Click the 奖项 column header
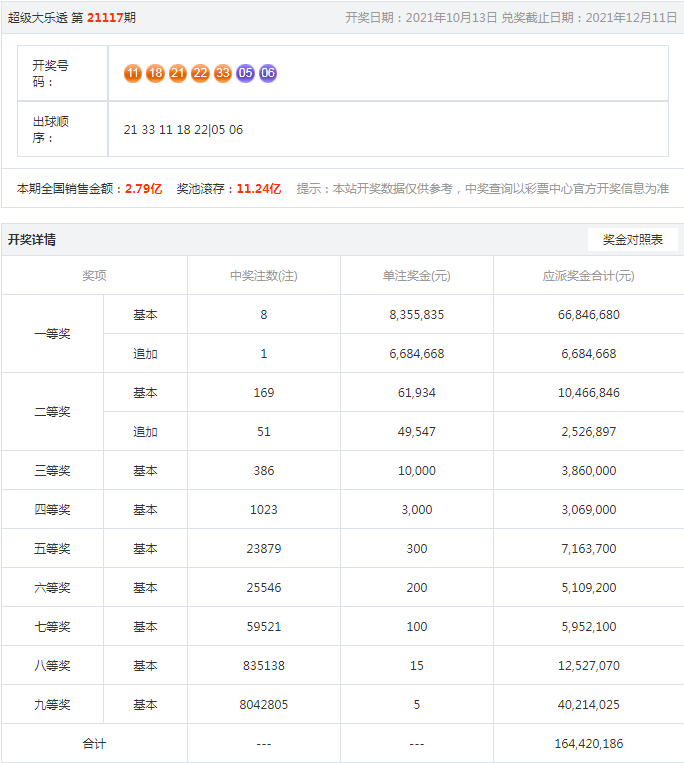Screen dimensions: 684x763 94,276
